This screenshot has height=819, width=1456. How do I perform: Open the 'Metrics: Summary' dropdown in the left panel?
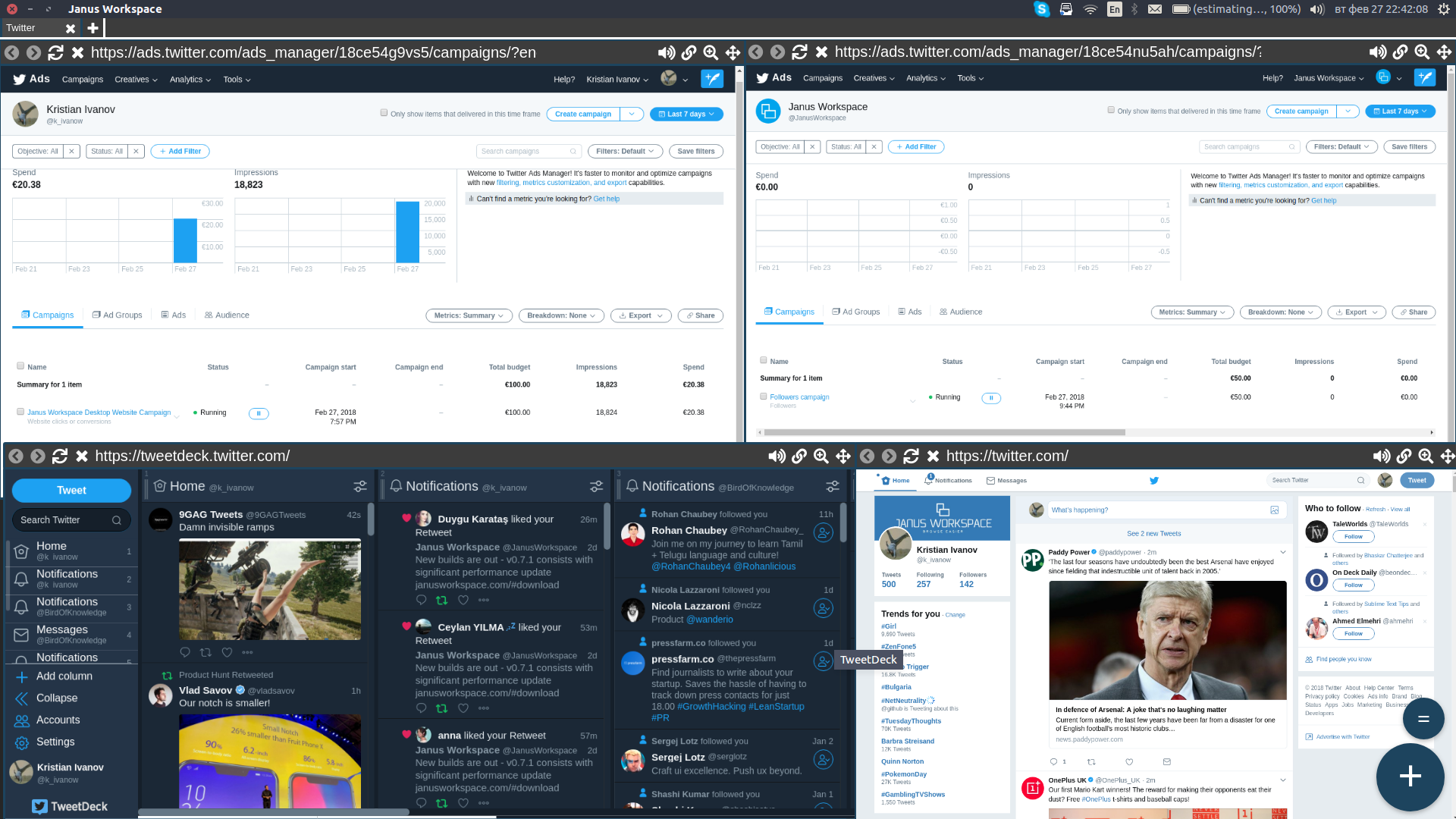tap(469, 316)
